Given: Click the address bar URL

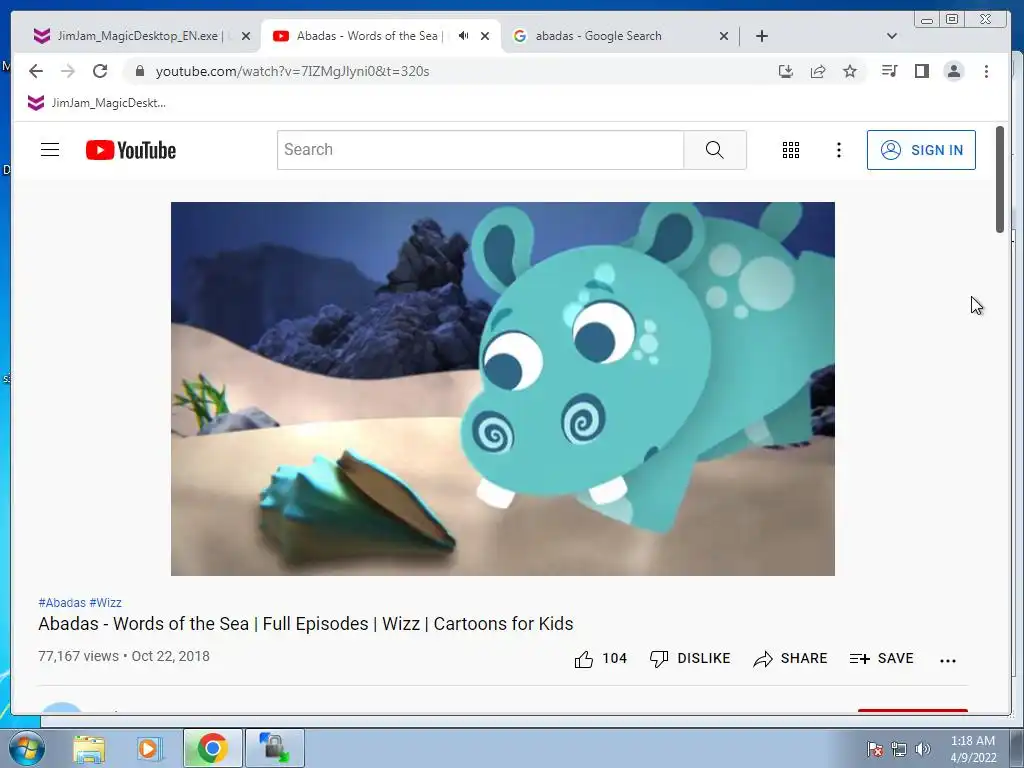Looking at the screenshot, I should 293,71.
